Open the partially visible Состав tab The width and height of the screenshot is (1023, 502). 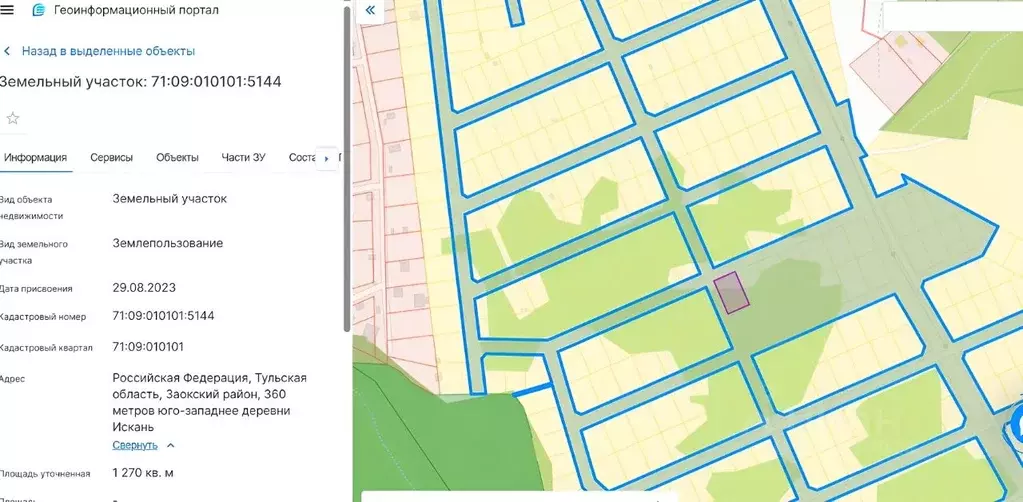coord(301,157)
